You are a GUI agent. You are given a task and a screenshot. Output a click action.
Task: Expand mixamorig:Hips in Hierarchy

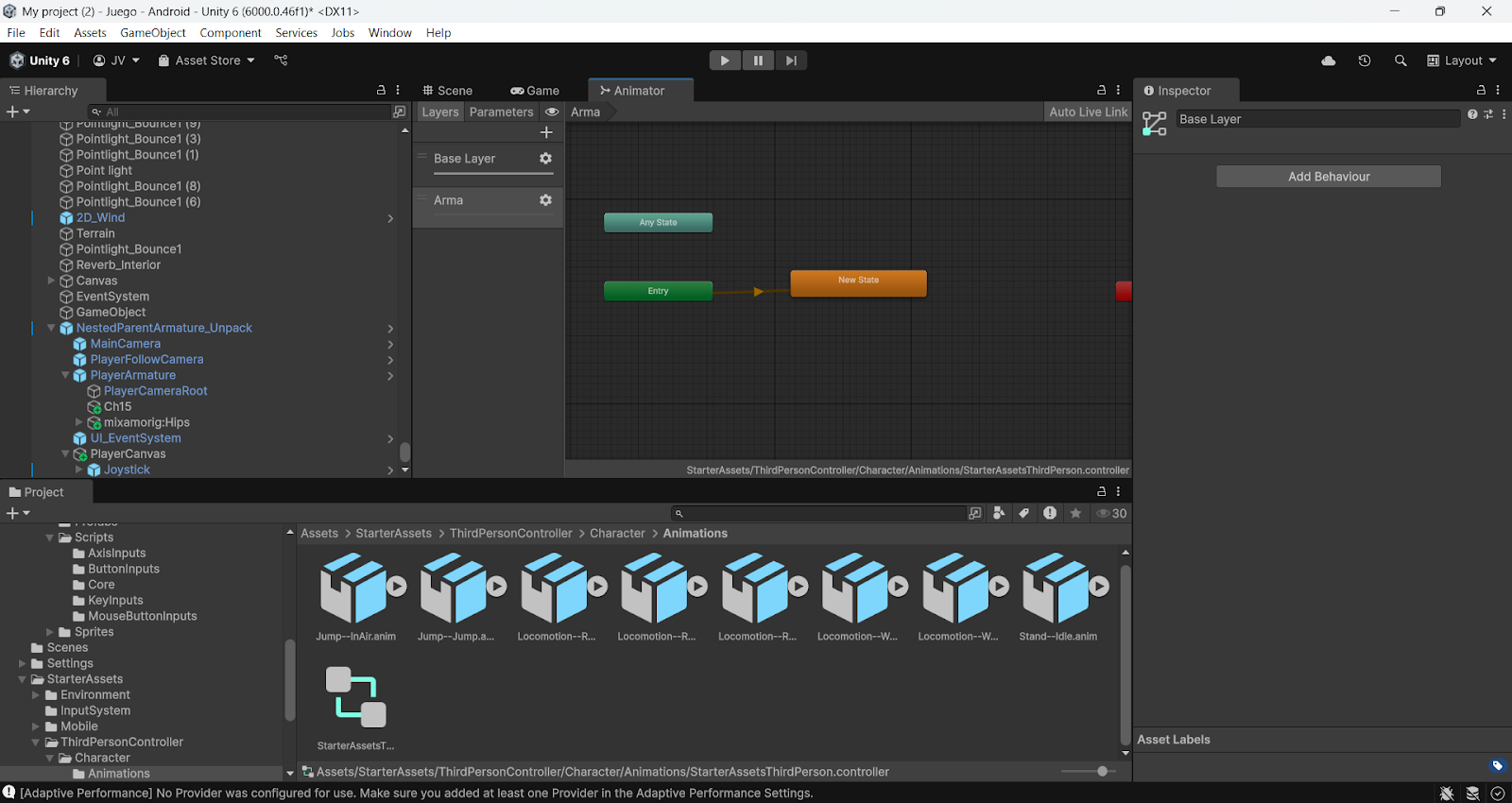(78, 422)
